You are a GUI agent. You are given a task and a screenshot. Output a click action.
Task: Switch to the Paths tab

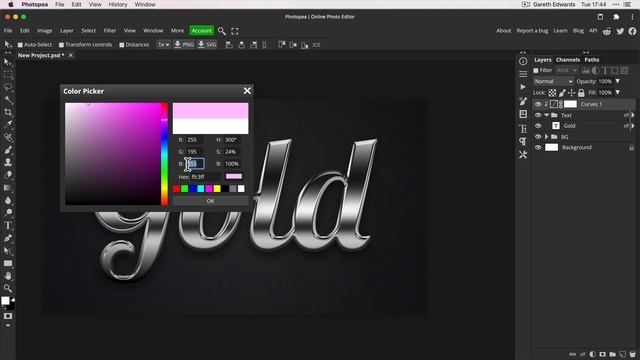coord(591,60)
